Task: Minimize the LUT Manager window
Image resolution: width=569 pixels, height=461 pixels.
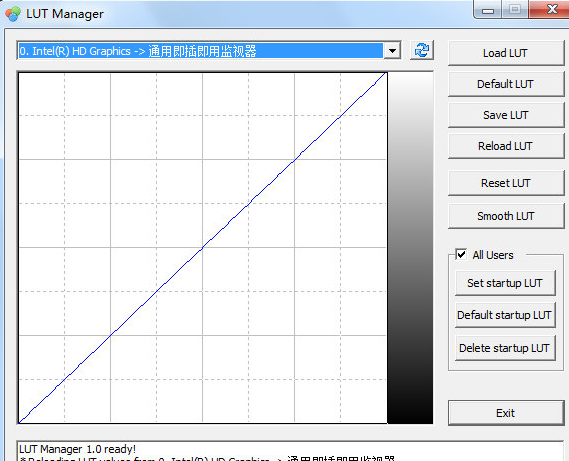Action: [488, 9]
